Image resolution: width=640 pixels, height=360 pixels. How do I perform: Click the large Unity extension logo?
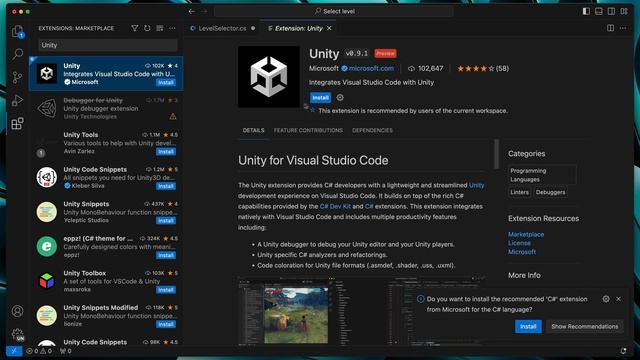point(269,77)
